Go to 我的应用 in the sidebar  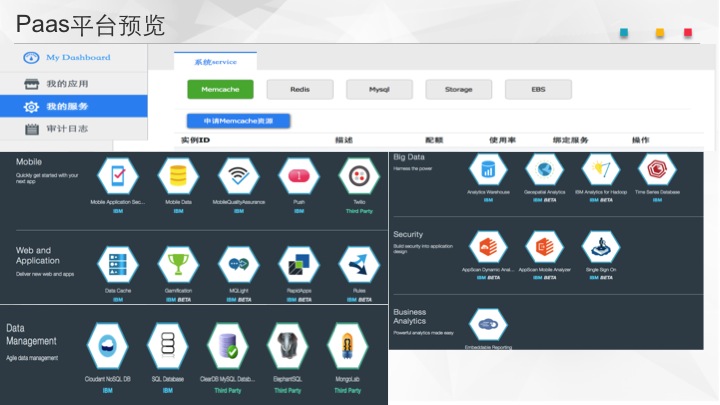(73, 84)
